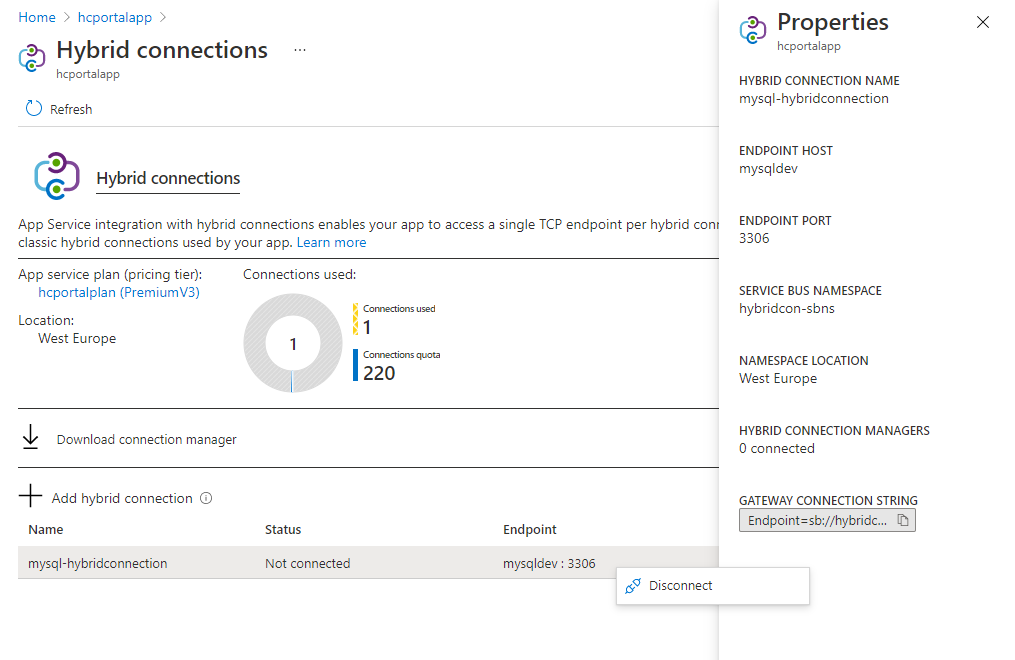Click the Gateway connection string field
This screenshot has height=660, width=1015.
point(816,521)
